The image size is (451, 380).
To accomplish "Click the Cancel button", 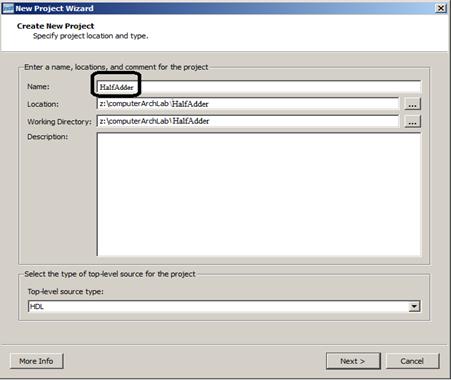I will [412, 361].
